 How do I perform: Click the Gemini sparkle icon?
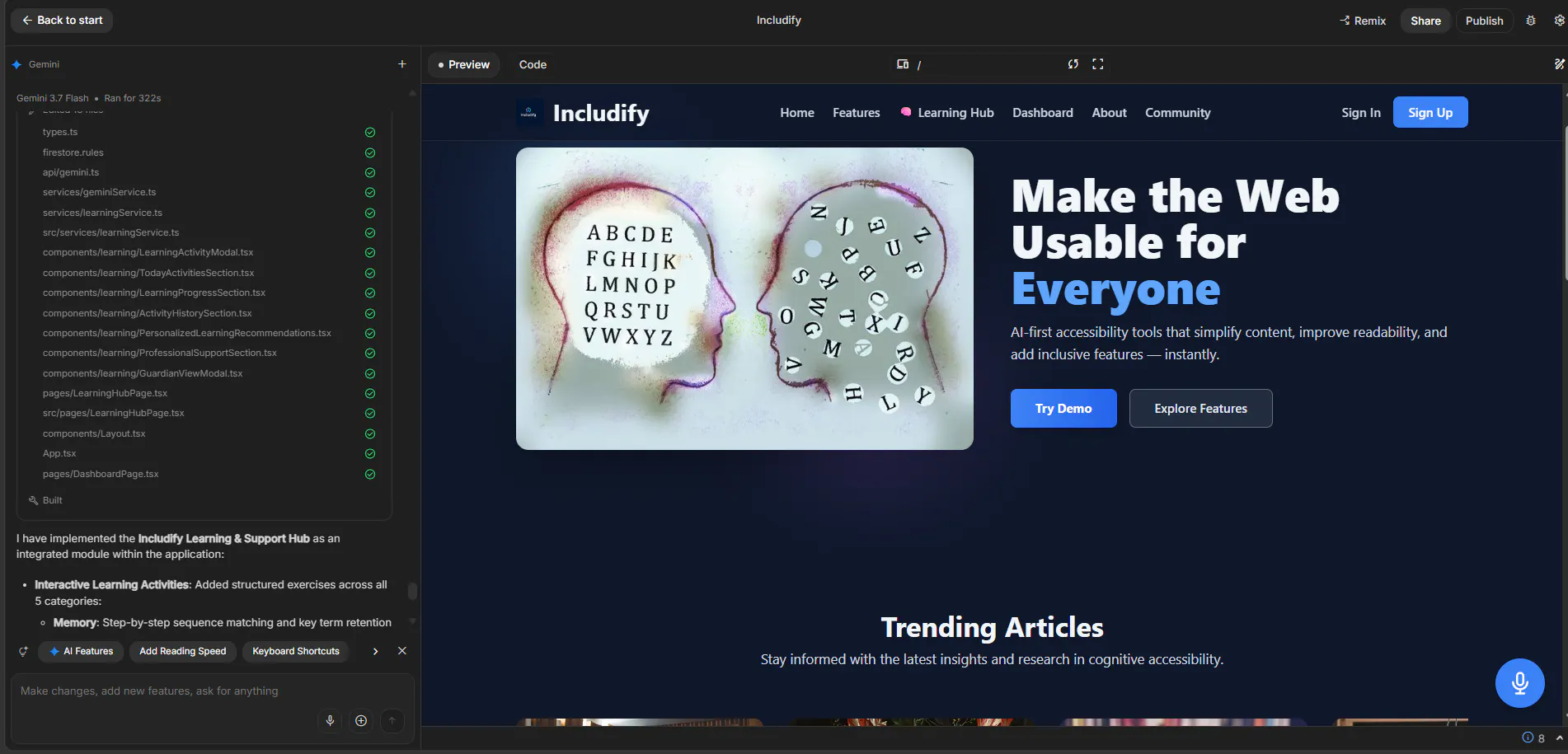16,64
